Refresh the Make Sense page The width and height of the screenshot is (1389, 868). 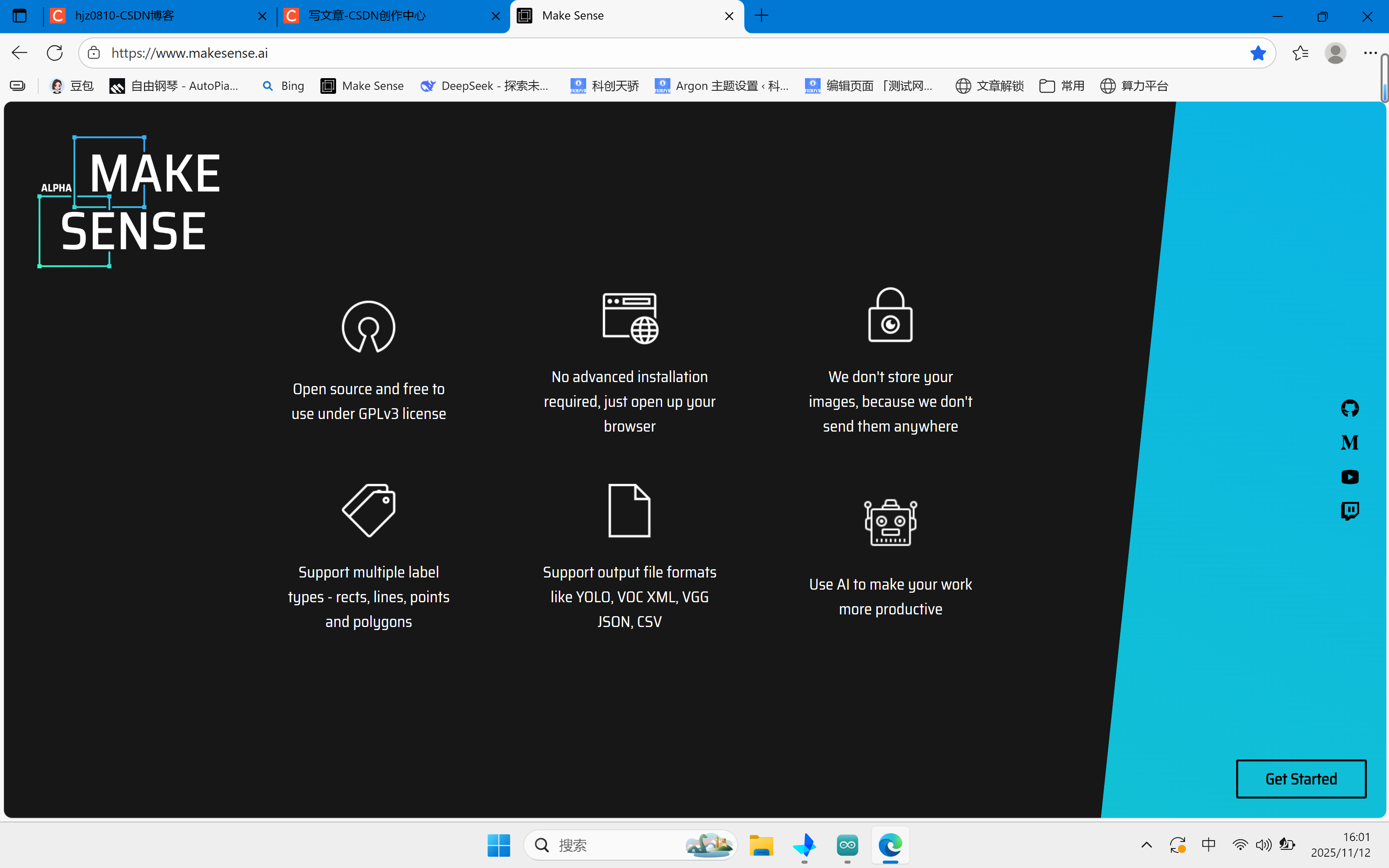click(55, 53)
